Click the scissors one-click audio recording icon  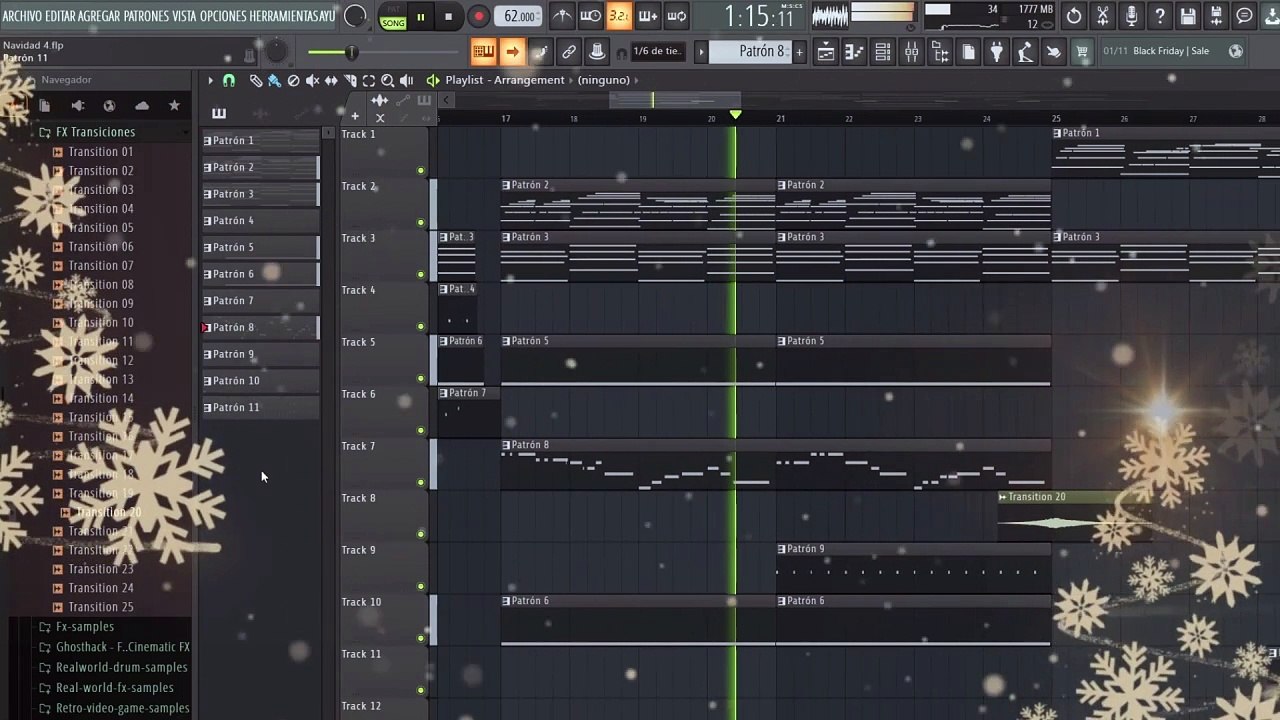(1102, 16)
